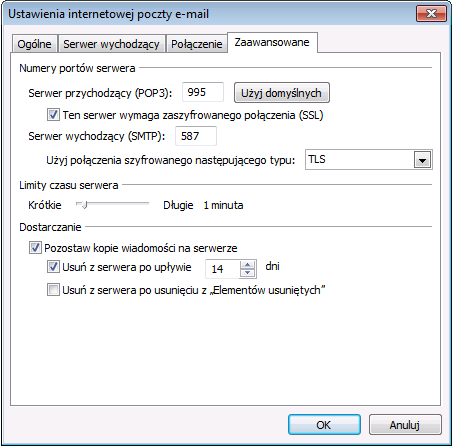
Task: Enable deletion after removal from Elementów usuniętych
Action: 53,290
